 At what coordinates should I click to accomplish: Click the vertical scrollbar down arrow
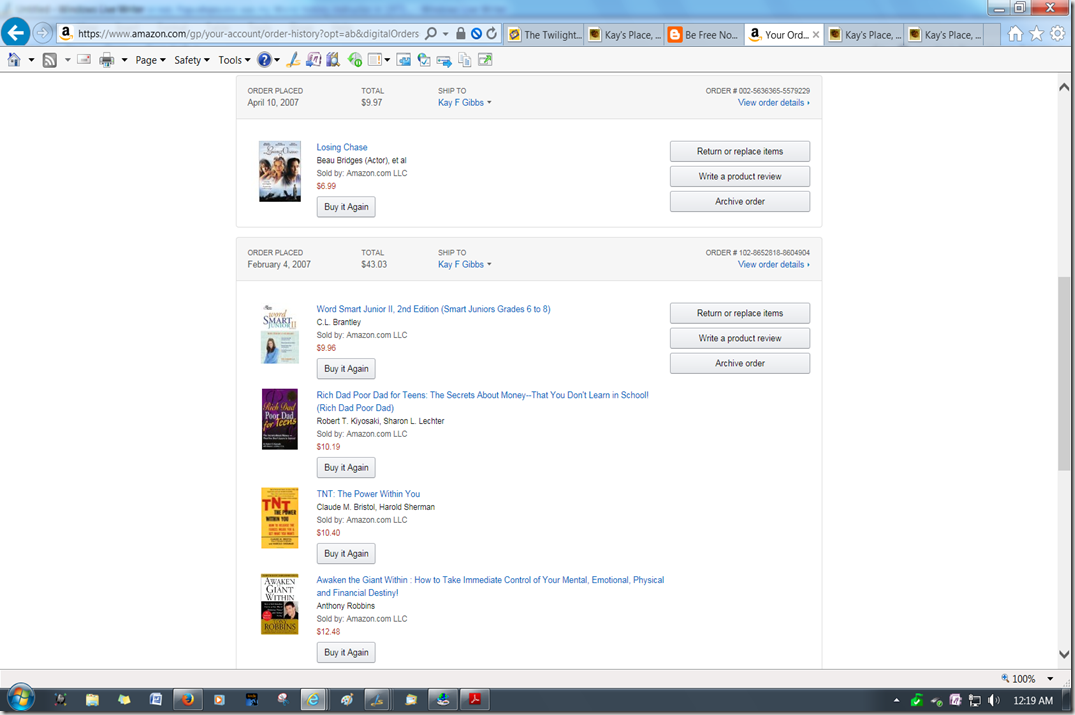(x=1063, y=655)
